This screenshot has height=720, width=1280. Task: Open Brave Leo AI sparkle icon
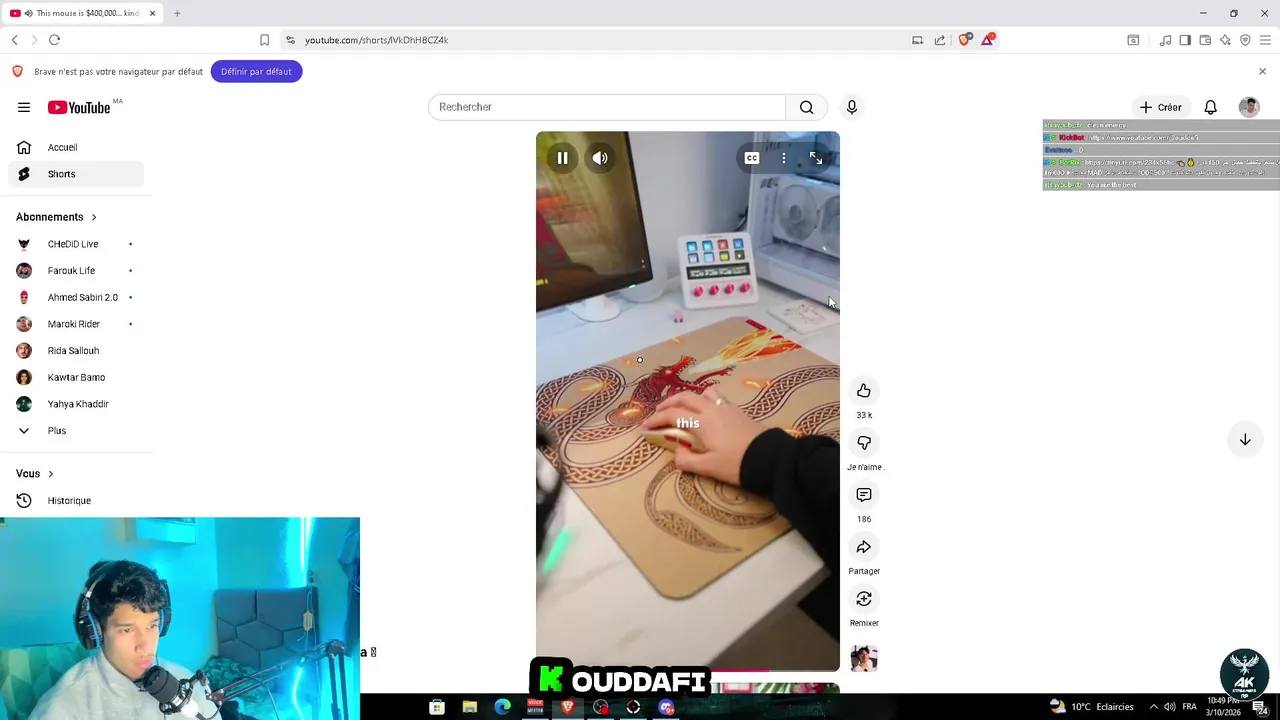point(1225,40)
